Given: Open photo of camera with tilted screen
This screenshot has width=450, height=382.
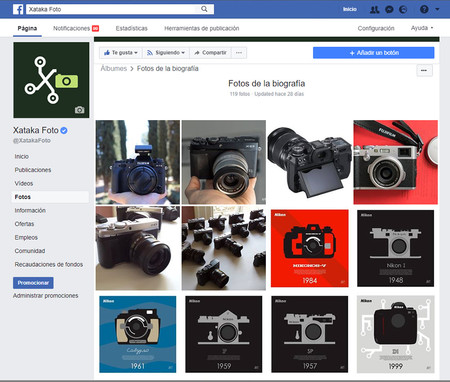Looking at the screenshot, I should pos(310,162).
